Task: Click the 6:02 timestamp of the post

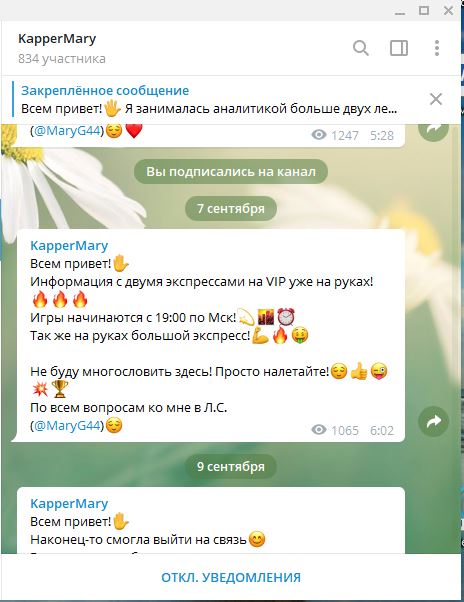Action: [x=381, y=430]
